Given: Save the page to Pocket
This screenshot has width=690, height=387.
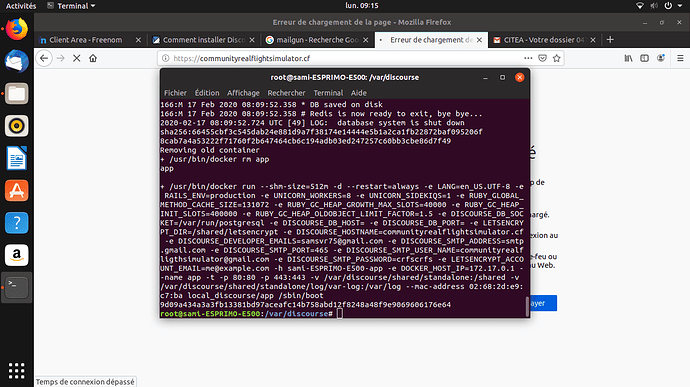Looking at the screenshot, I should pyautogui.click(x=542, y=58).
